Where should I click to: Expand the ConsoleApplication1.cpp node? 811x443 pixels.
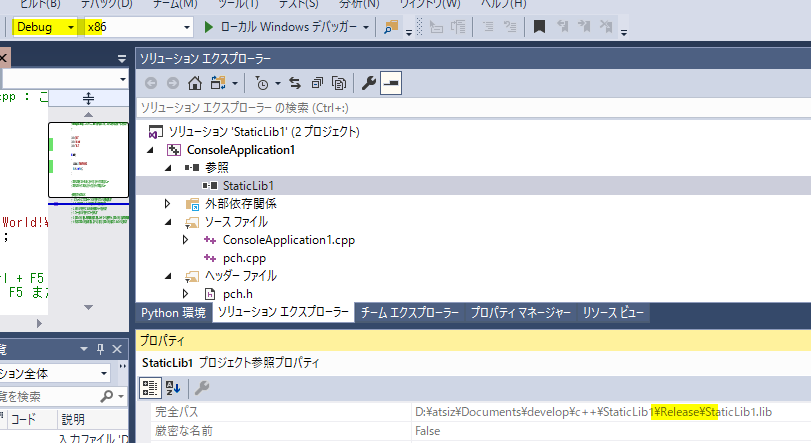pyautogui.click(x=185, y=240)
